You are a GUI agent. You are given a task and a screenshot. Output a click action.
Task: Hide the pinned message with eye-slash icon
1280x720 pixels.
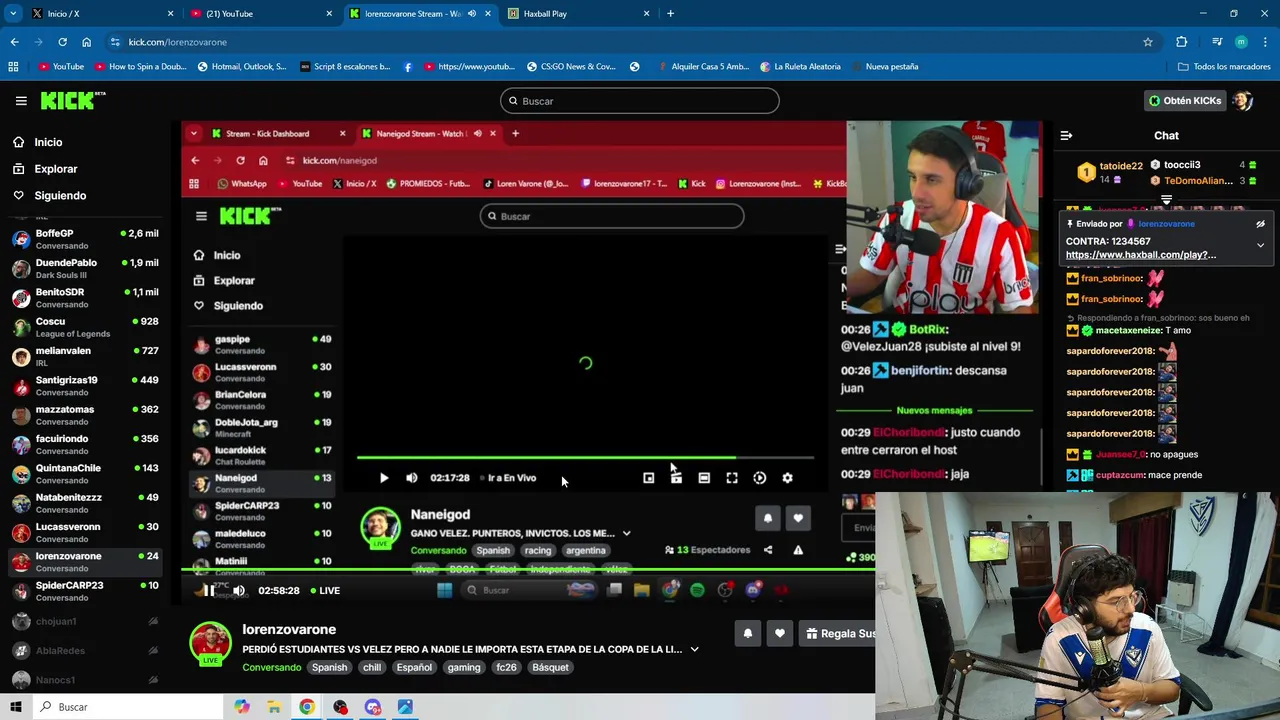(x=1260, y=224)
